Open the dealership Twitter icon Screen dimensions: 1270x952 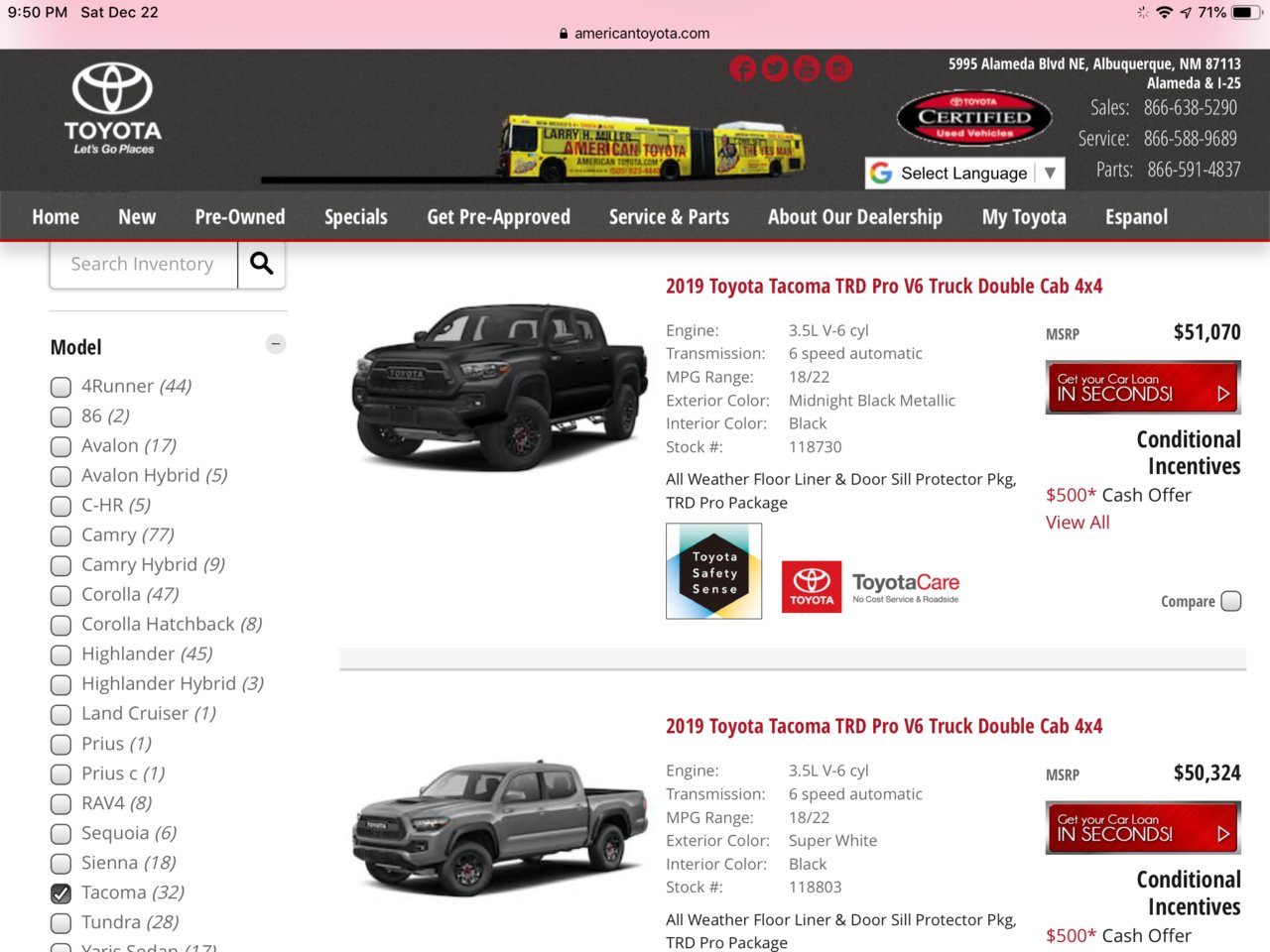(775, 68)
